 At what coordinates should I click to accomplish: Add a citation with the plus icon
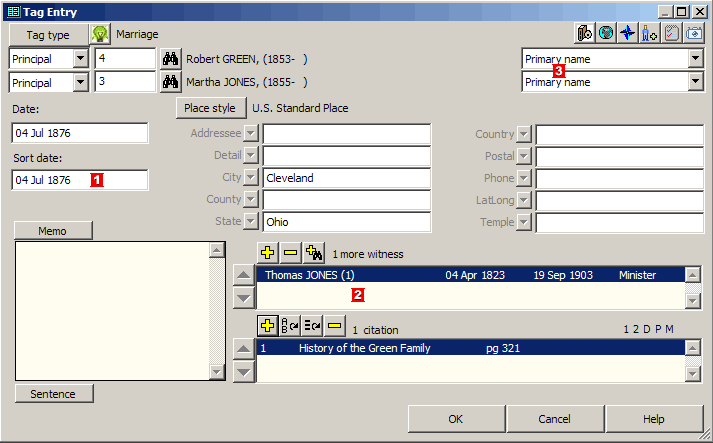coord(267,326)
